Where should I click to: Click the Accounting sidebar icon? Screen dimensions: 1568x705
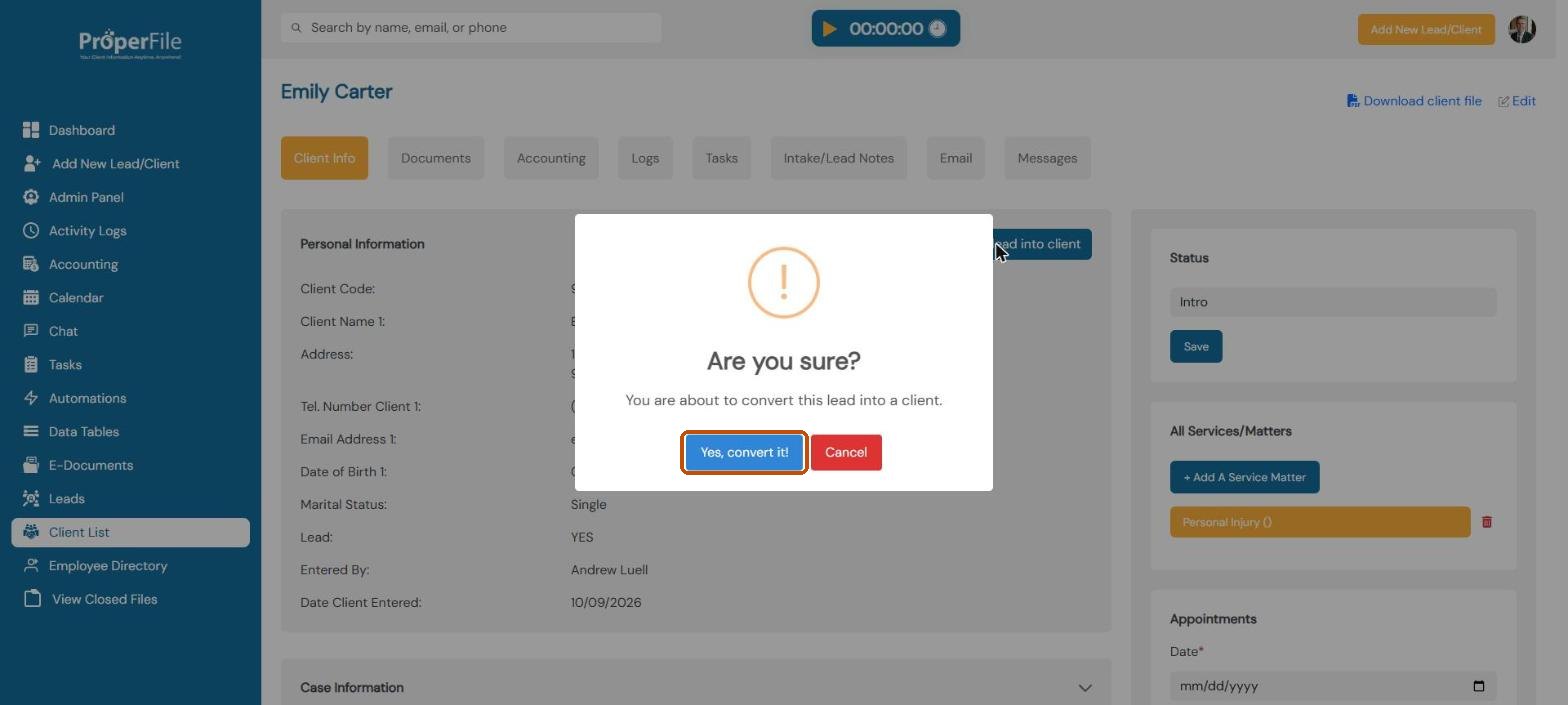(x=31, y=264)
